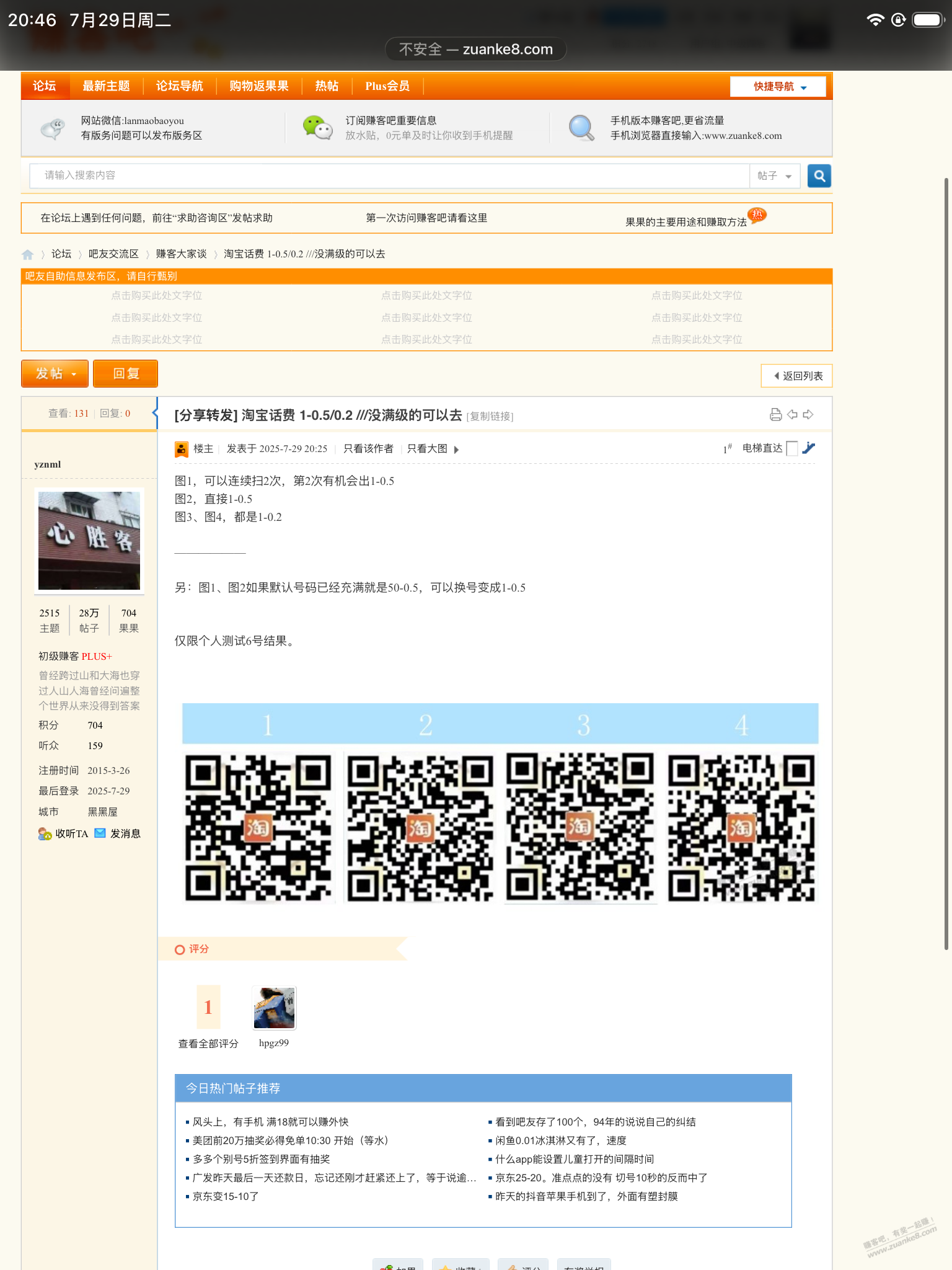Click the battery icon in status bar
The height and width of the screenshot is (1270, 952).
pyautogui.click(x=928, y=20)
